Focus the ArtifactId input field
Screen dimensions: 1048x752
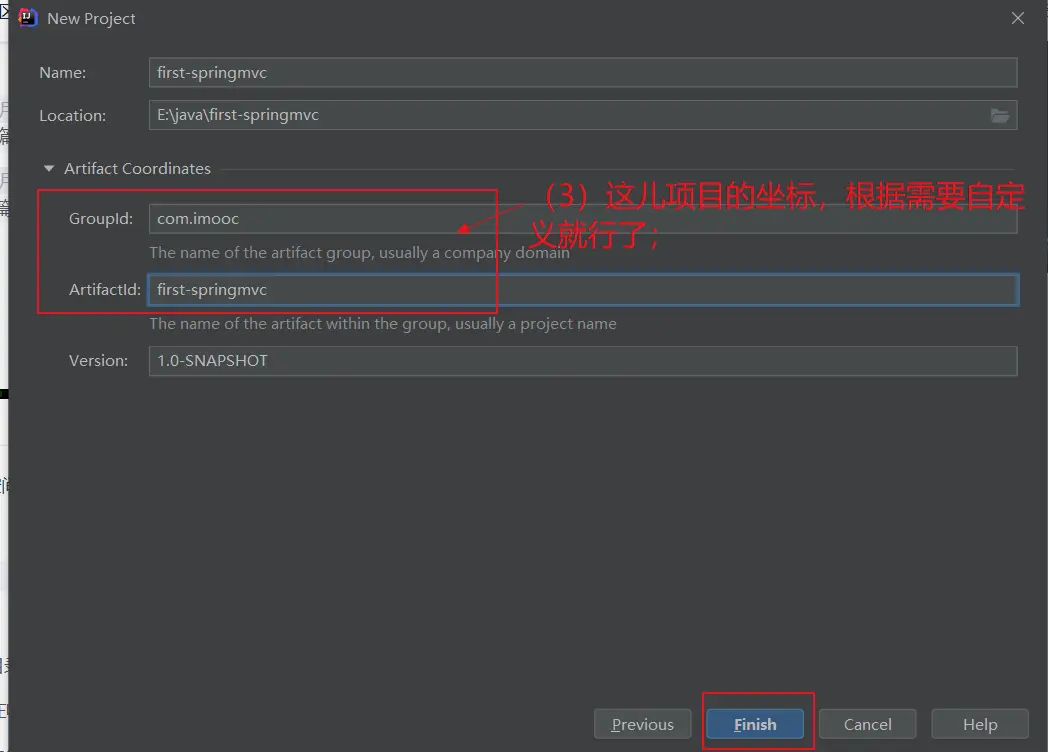click(x=583, y=289)
